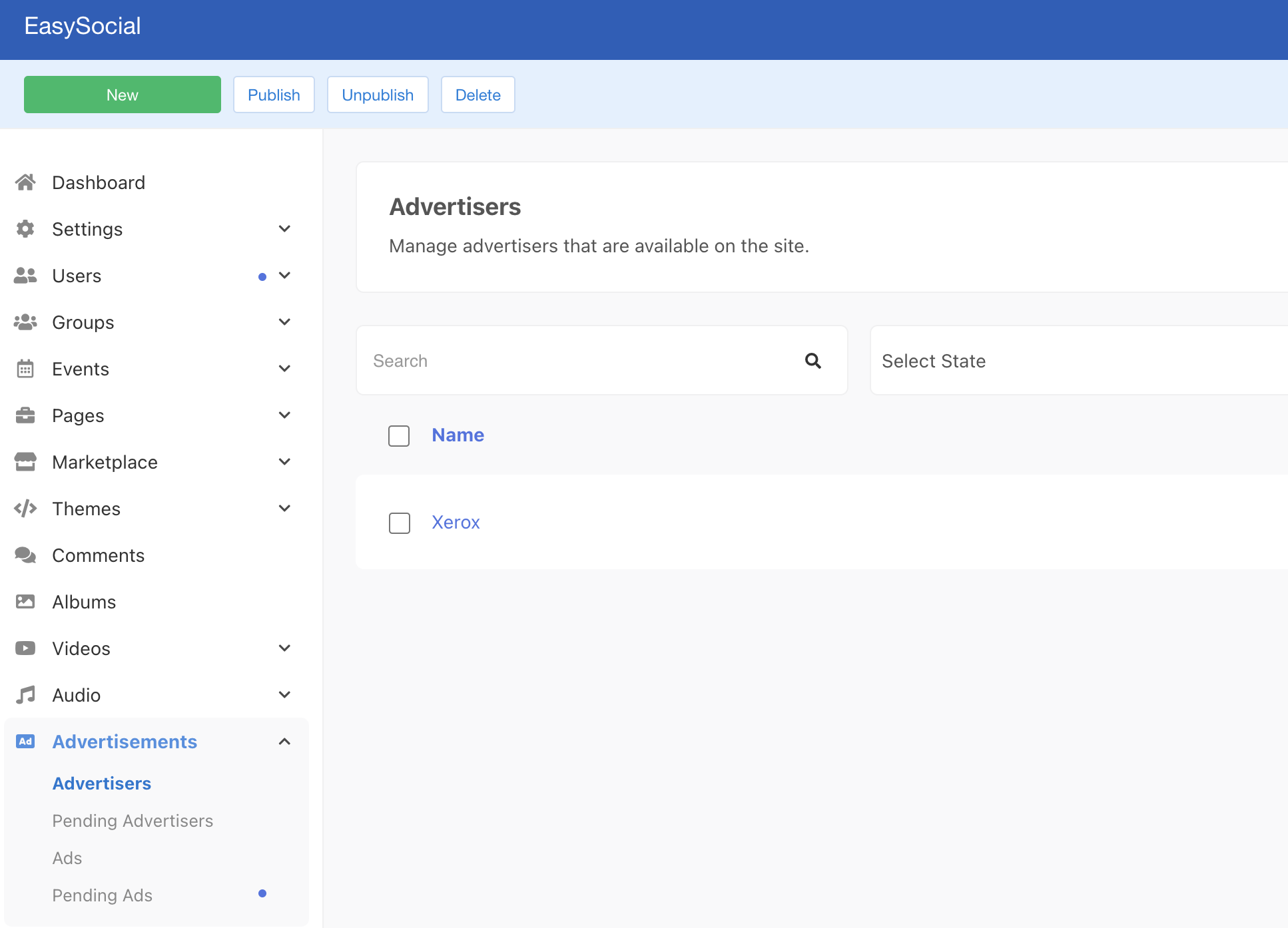Expand the Groups submenu chevron
The height and width of the screenshot is (928, 1288).
(x=284, y=322)
